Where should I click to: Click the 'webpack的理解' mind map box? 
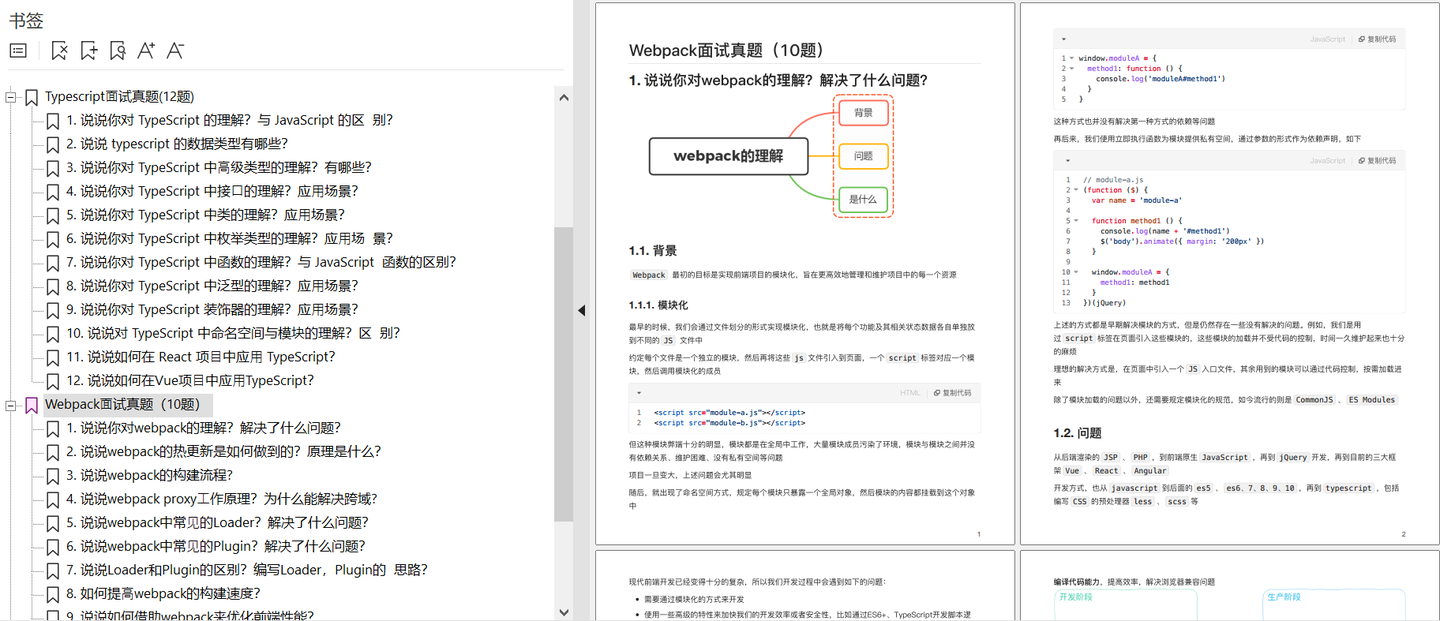pos(727,156)
